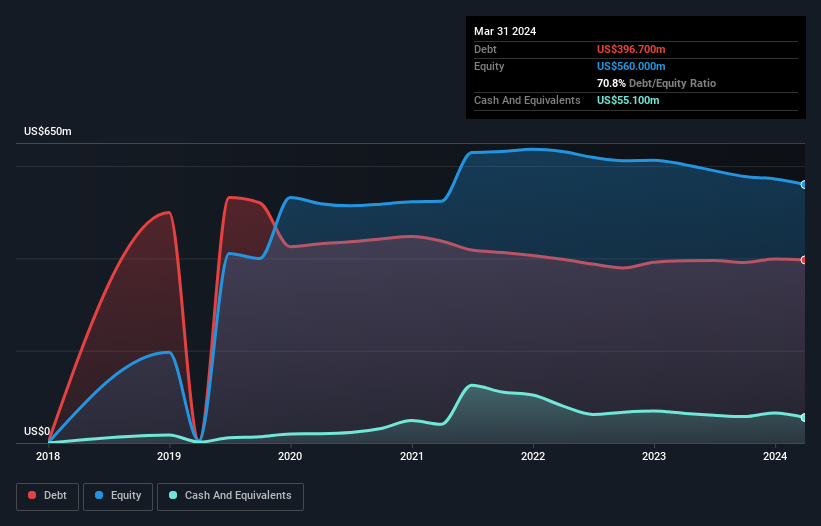Click the tooltip's Cash And Equivalents label

pyautogui.click(x=527, y=100)
